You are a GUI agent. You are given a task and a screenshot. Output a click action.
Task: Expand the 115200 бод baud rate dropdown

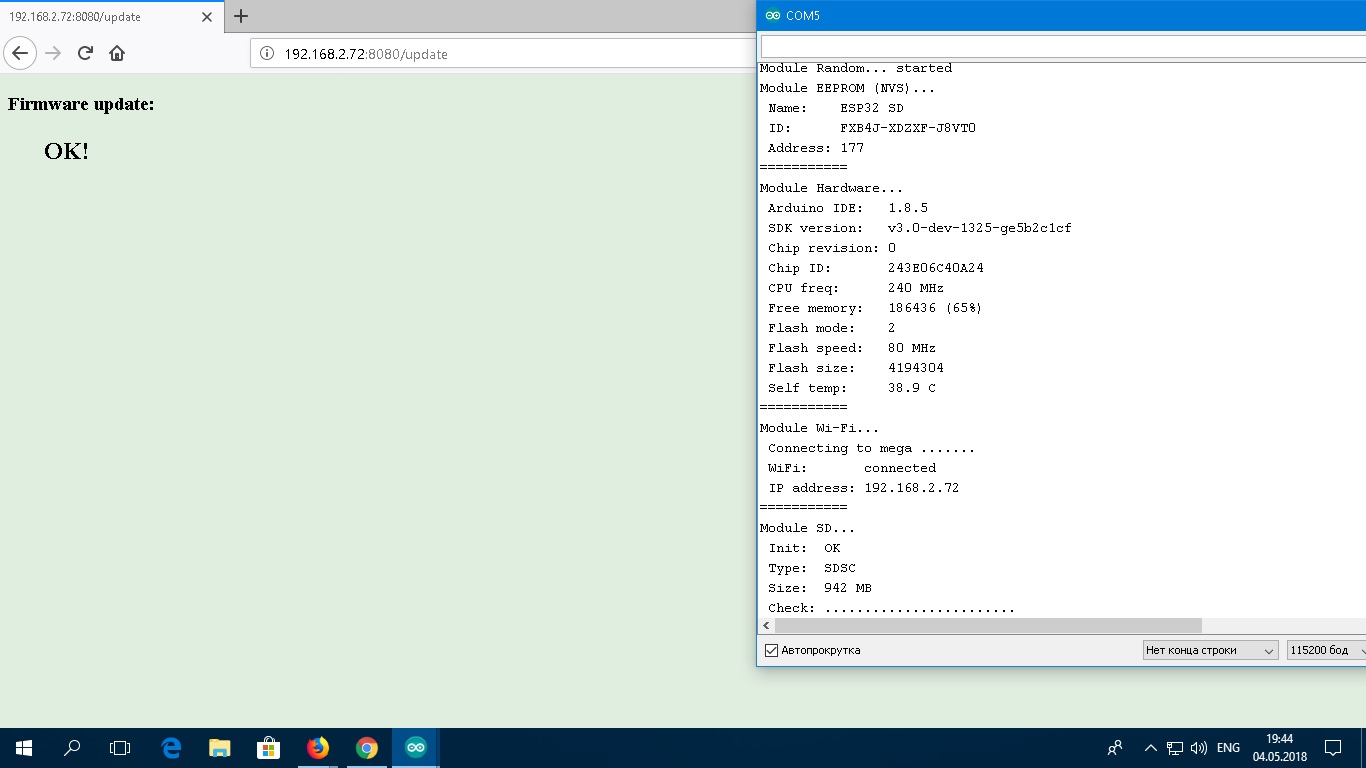click(x=1325, y=650)
